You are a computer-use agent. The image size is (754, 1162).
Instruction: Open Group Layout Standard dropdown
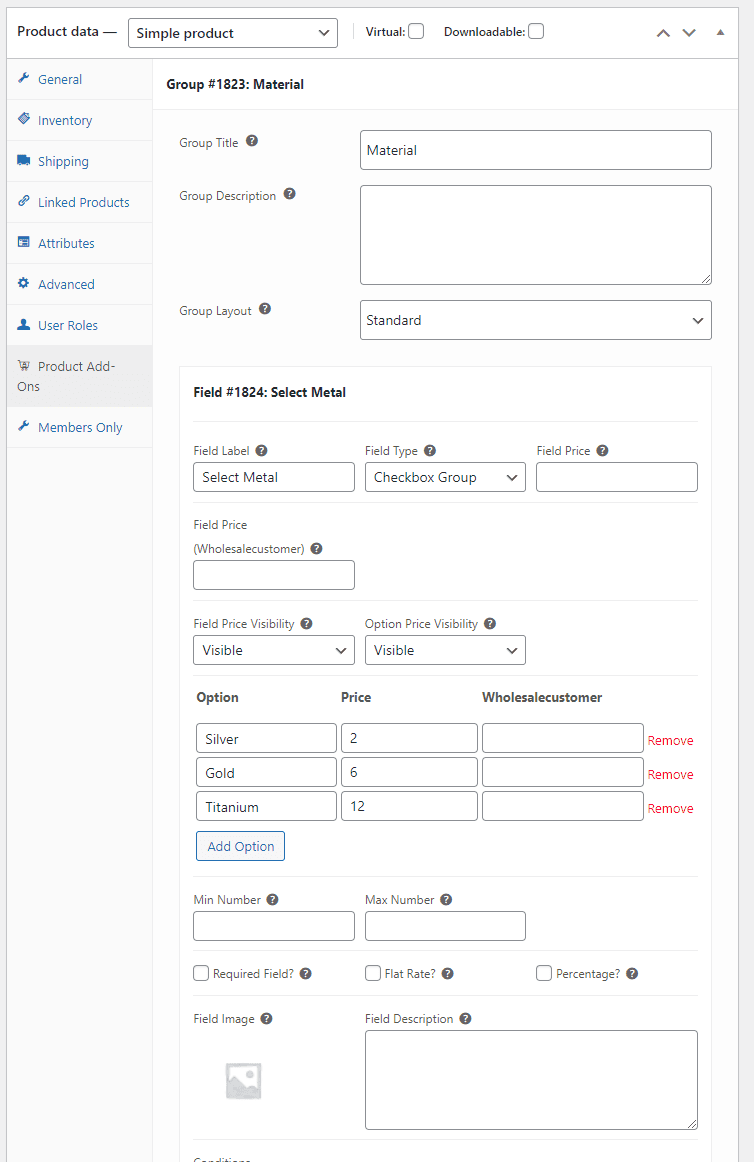coord(536,320)
